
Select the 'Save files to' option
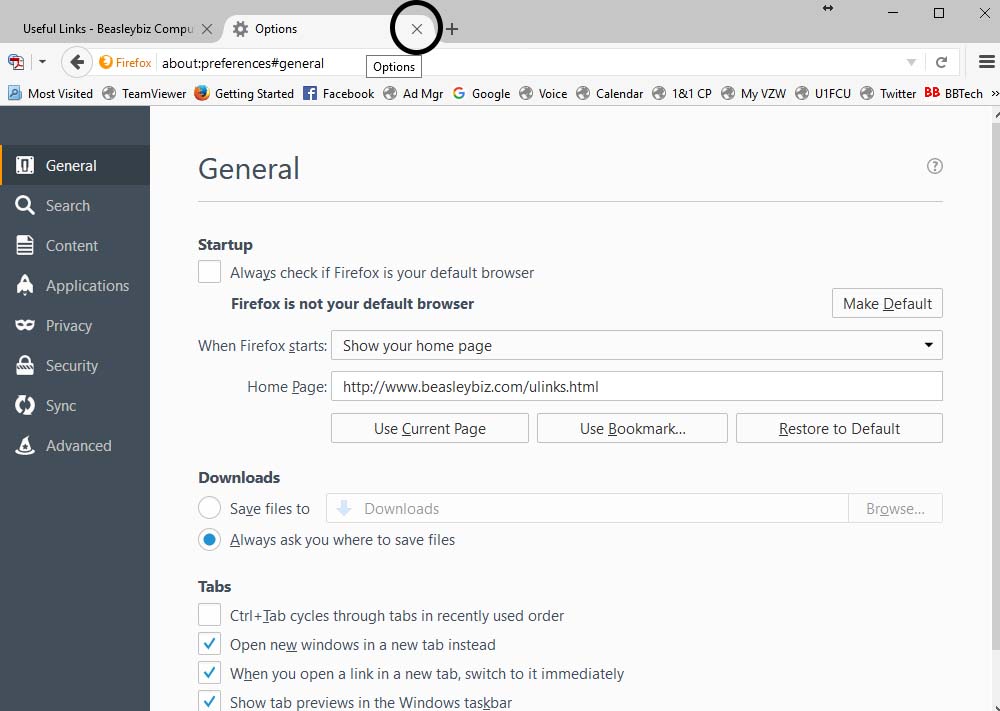tap(210, 507)
